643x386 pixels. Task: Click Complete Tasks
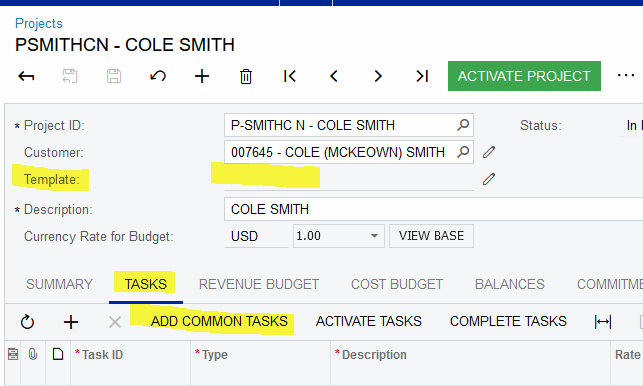[508, 321]
